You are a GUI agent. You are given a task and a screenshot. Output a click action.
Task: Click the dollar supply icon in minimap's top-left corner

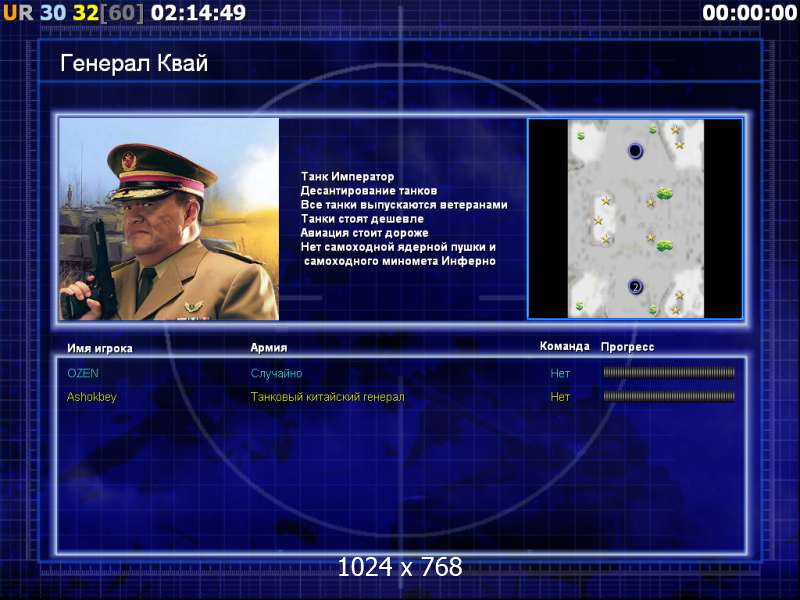tap(581, 136)
